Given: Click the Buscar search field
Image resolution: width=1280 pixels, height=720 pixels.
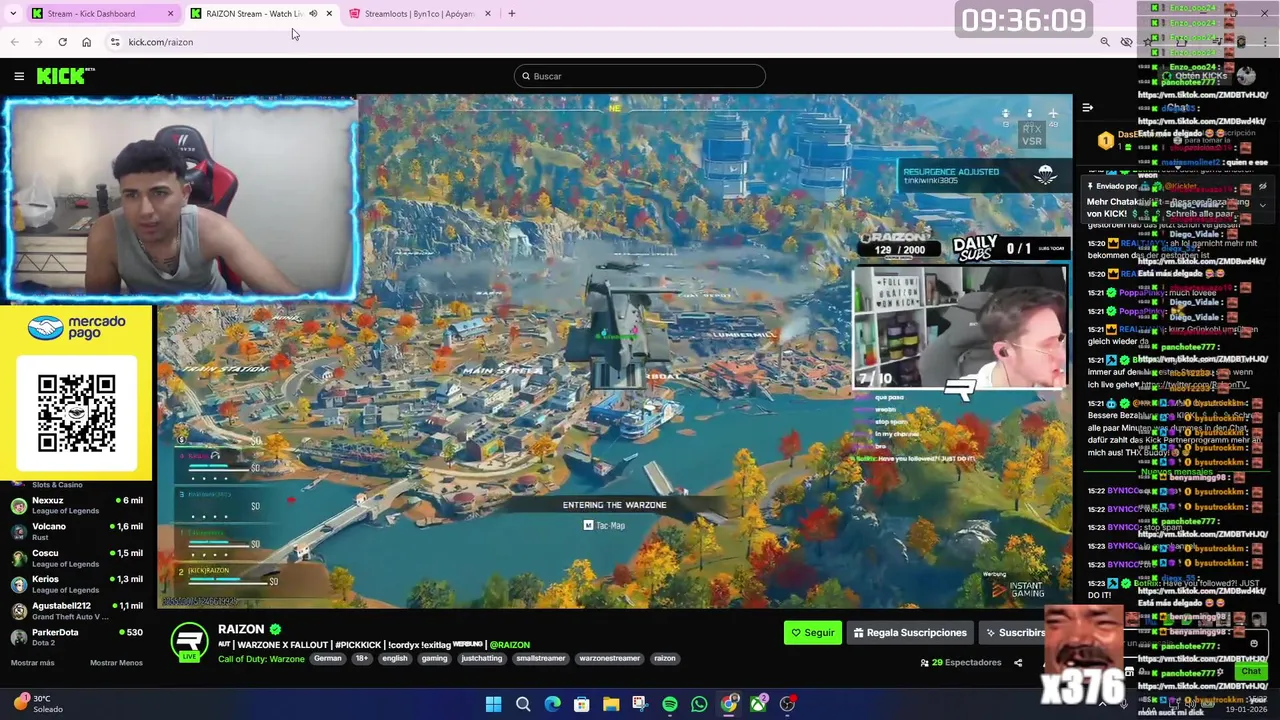Looking at the screenshot, I should click(640, 76).
